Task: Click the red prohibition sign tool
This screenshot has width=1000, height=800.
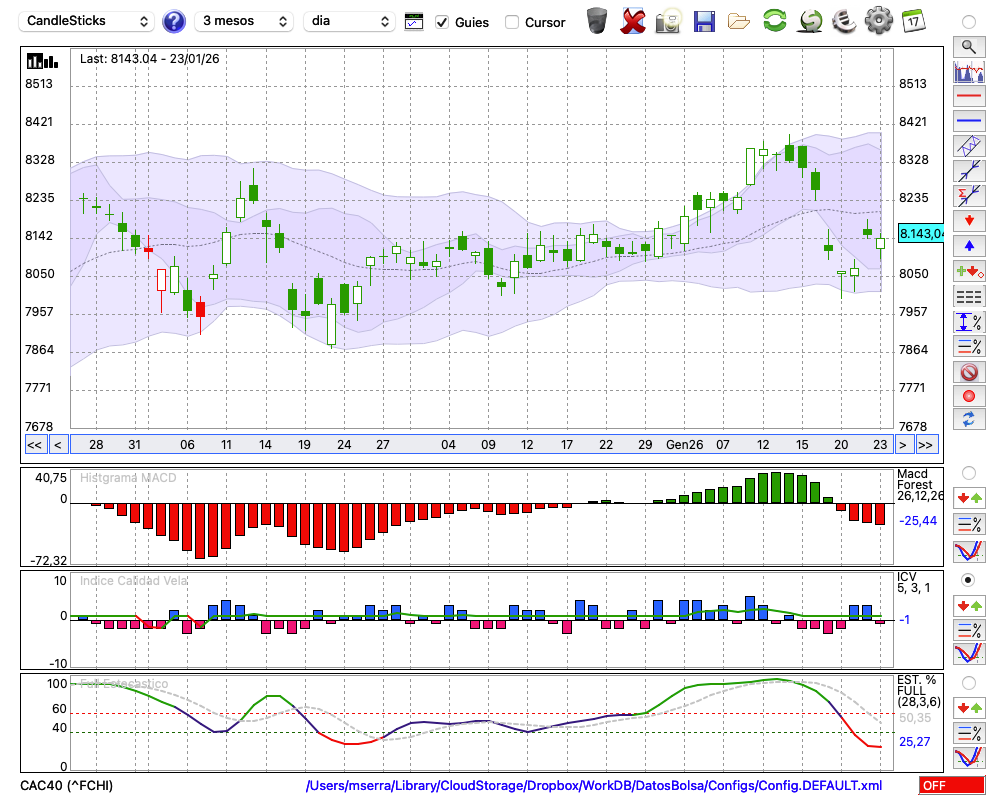Action: point(969,372)
